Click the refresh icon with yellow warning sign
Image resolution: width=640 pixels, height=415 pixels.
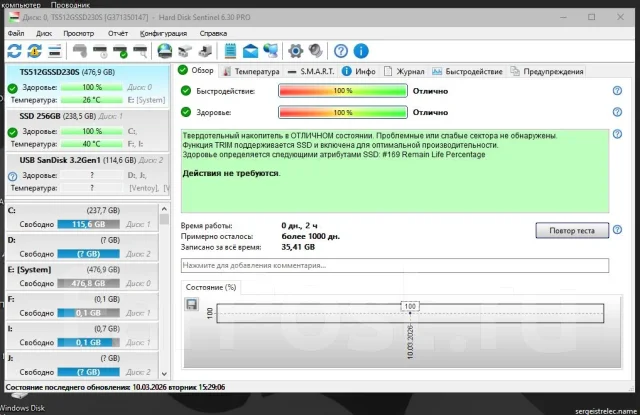(x=34, y=51)
